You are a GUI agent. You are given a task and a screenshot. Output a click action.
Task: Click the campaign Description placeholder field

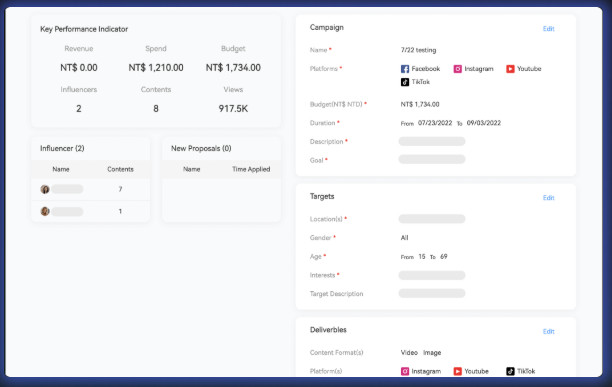[x=432, y=141]
